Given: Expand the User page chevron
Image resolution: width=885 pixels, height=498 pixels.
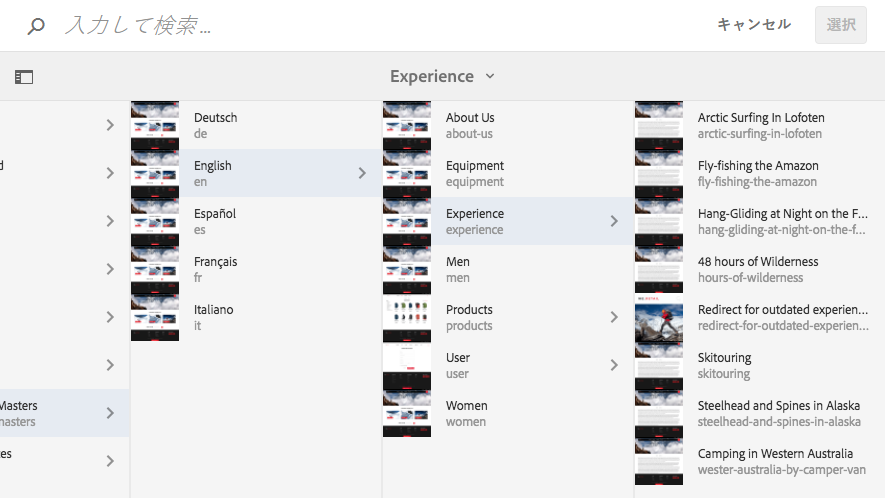Looking at the screenshot, I should (614, 365).
